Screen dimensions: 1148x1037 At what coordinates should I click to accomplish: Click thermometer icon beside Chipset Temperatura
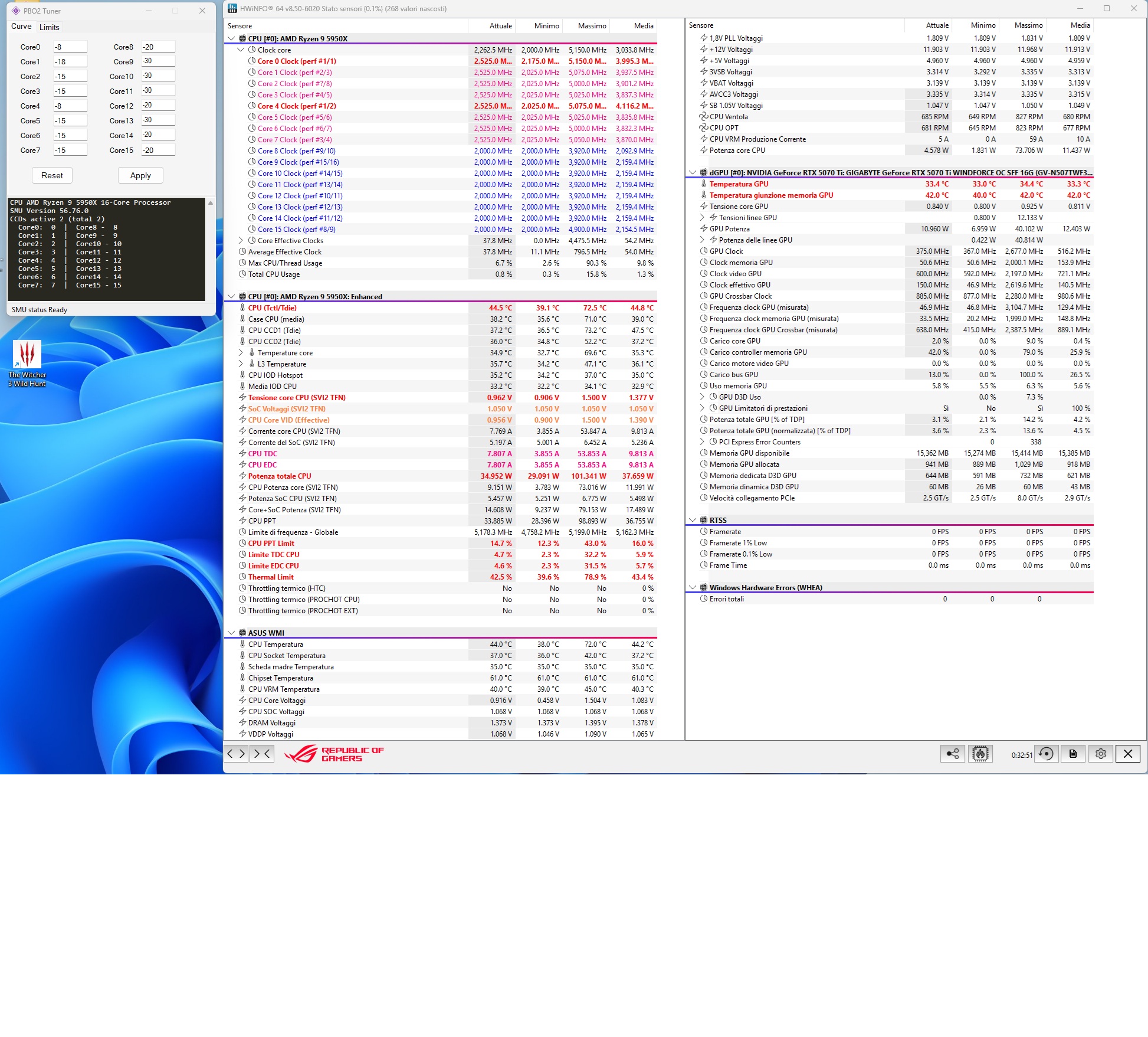click(242, 678)
